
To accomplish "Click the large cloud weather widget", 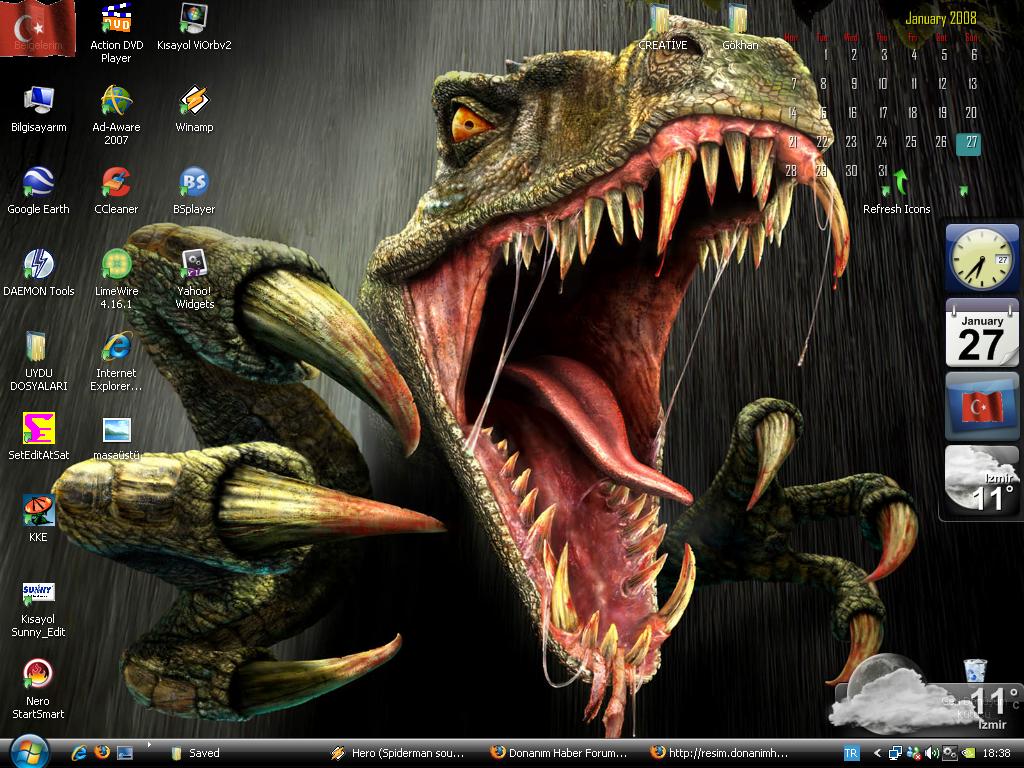I will 924,696.
